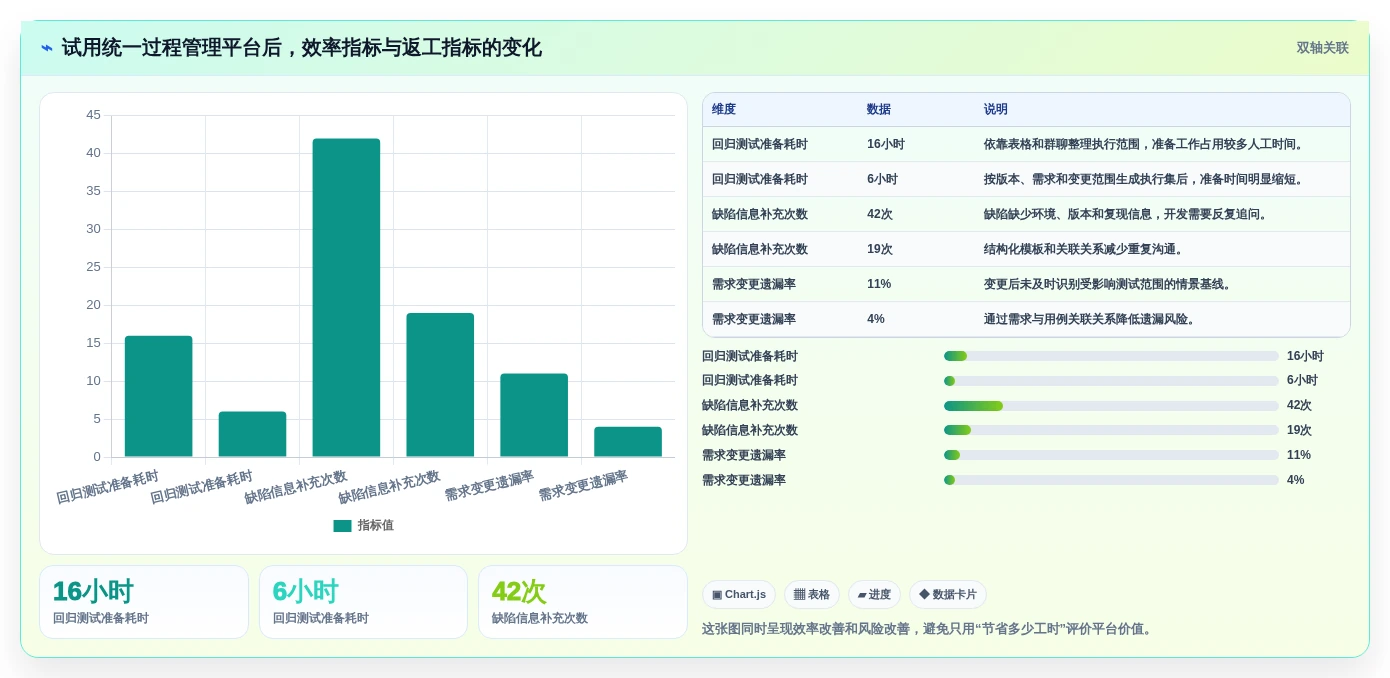The width and height of the screenshot is (1390, 678).
Task: Click the chart bar reaching 11
Action: 534,416
